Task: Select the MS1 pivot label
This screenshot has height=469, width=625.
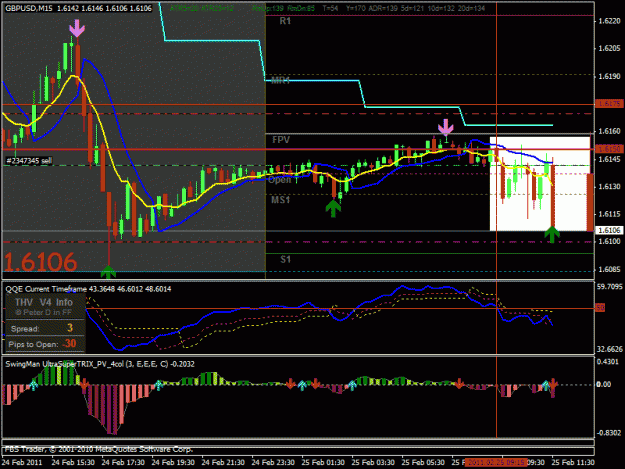Action: pyautogui.click(x=281, y=200)
